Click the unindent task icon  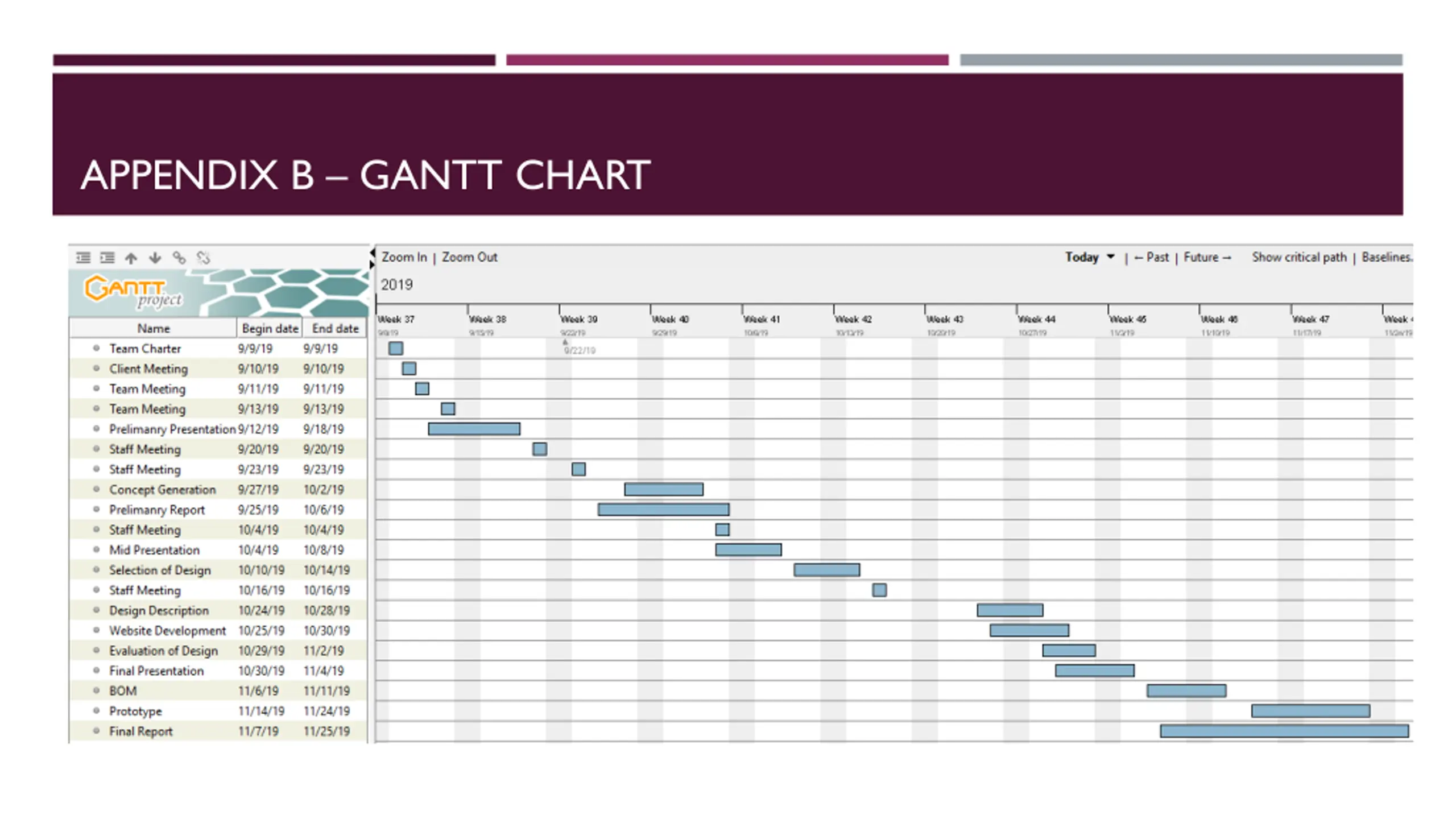click(83, 258)
